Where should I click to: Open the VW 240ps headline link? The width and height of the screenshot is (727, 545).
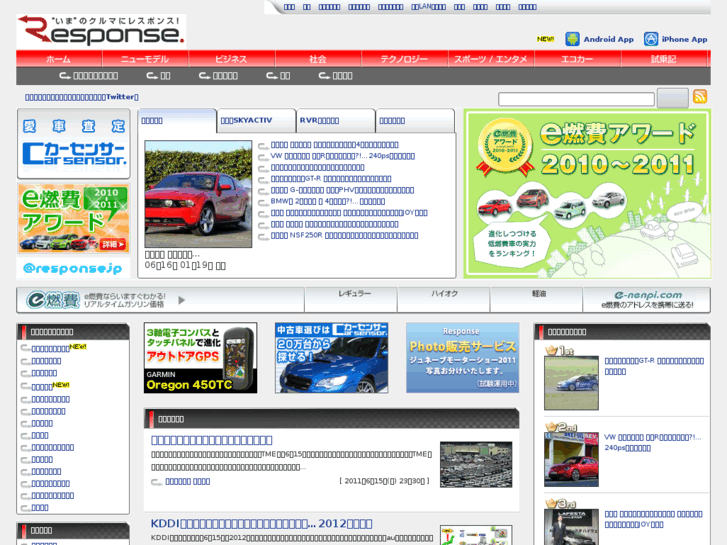(x=343, y=156)
